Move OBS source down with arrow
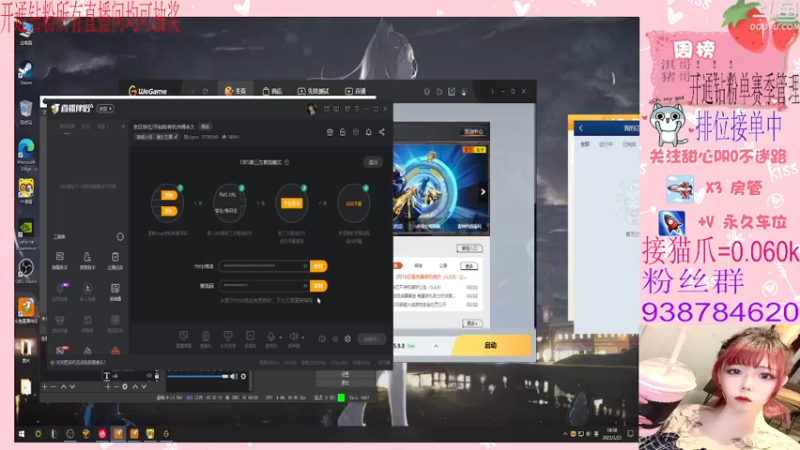Screen dimensions: 800x450 144,387
